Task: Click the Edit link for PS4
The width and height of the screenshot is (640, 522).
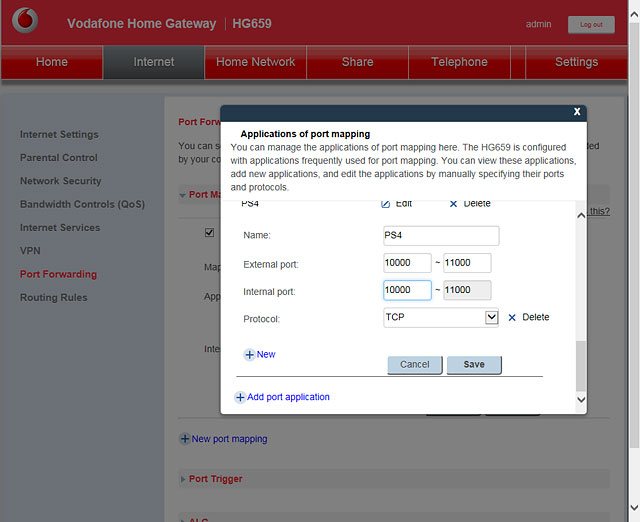Action: click(404, 204)
